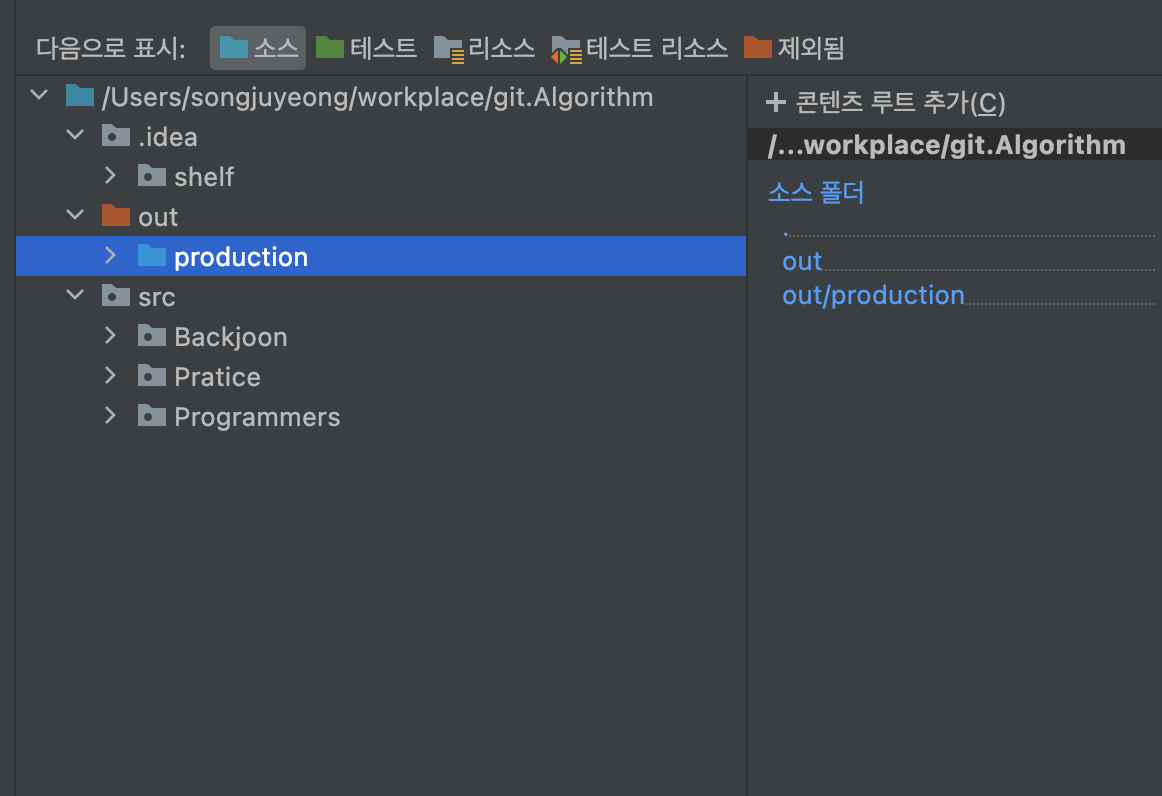Click the Pratice folder icon

click(x=152, y=376)
